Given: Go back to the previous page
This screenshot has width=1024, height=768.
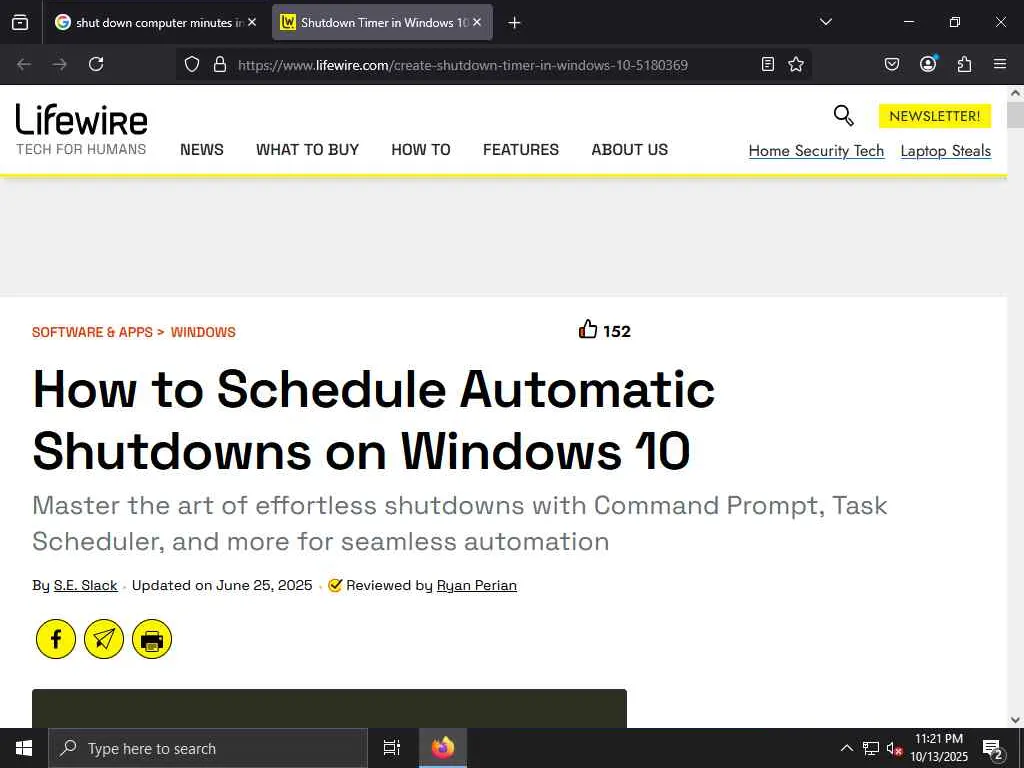Looking at the screenshot, I should [24, 64].
